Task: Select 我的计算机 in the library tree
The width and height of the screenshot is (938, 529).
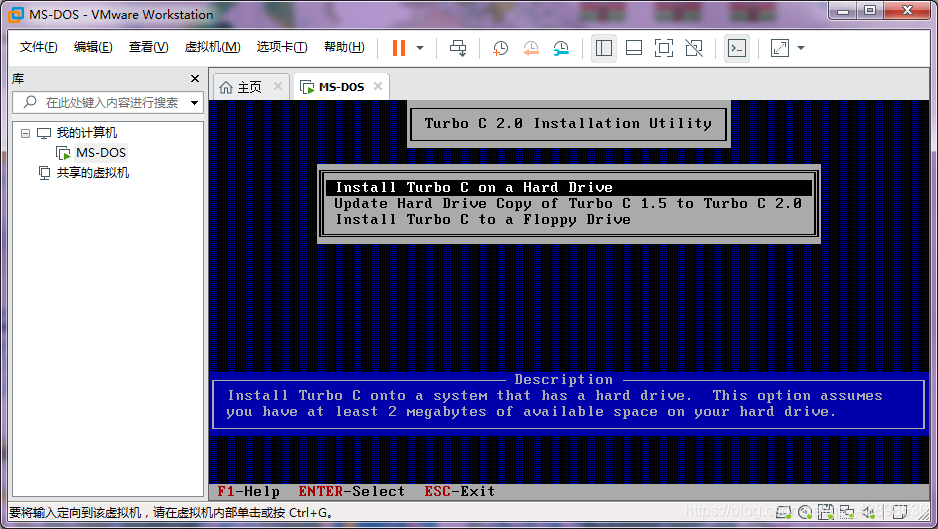Action: 87,133
